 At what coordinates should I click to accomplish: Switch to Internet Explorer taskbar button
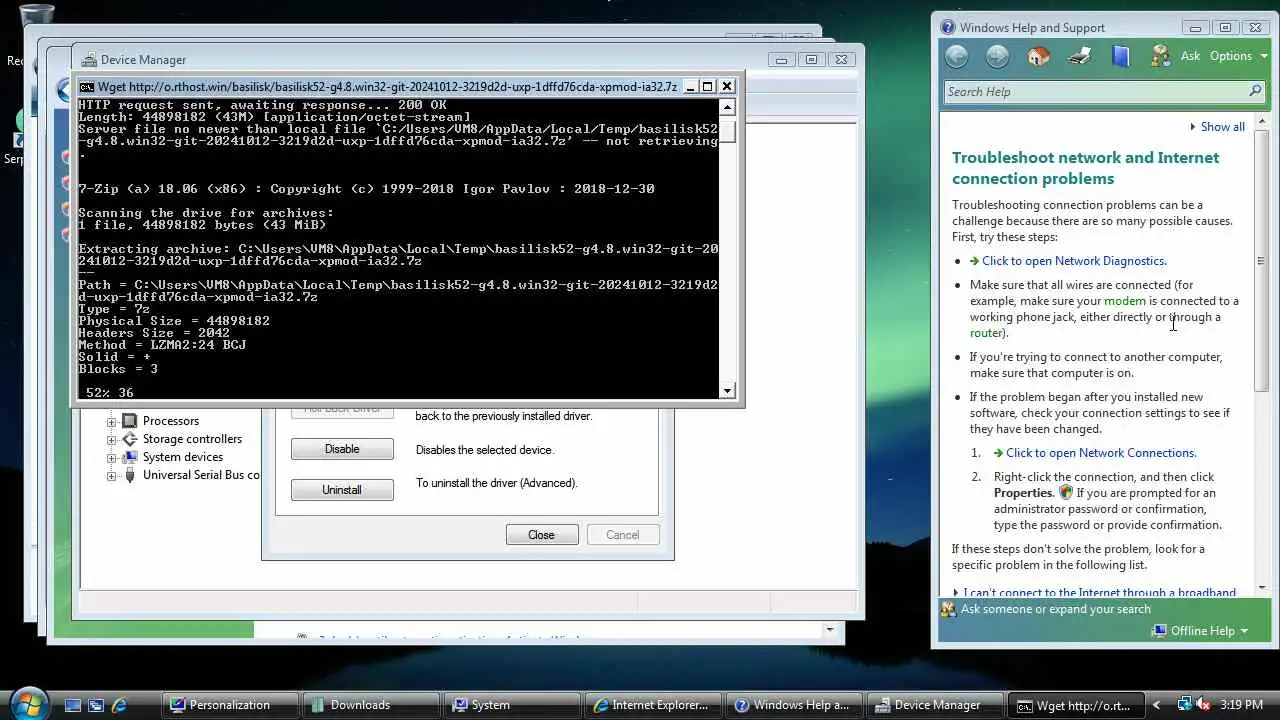coord(652,705)
